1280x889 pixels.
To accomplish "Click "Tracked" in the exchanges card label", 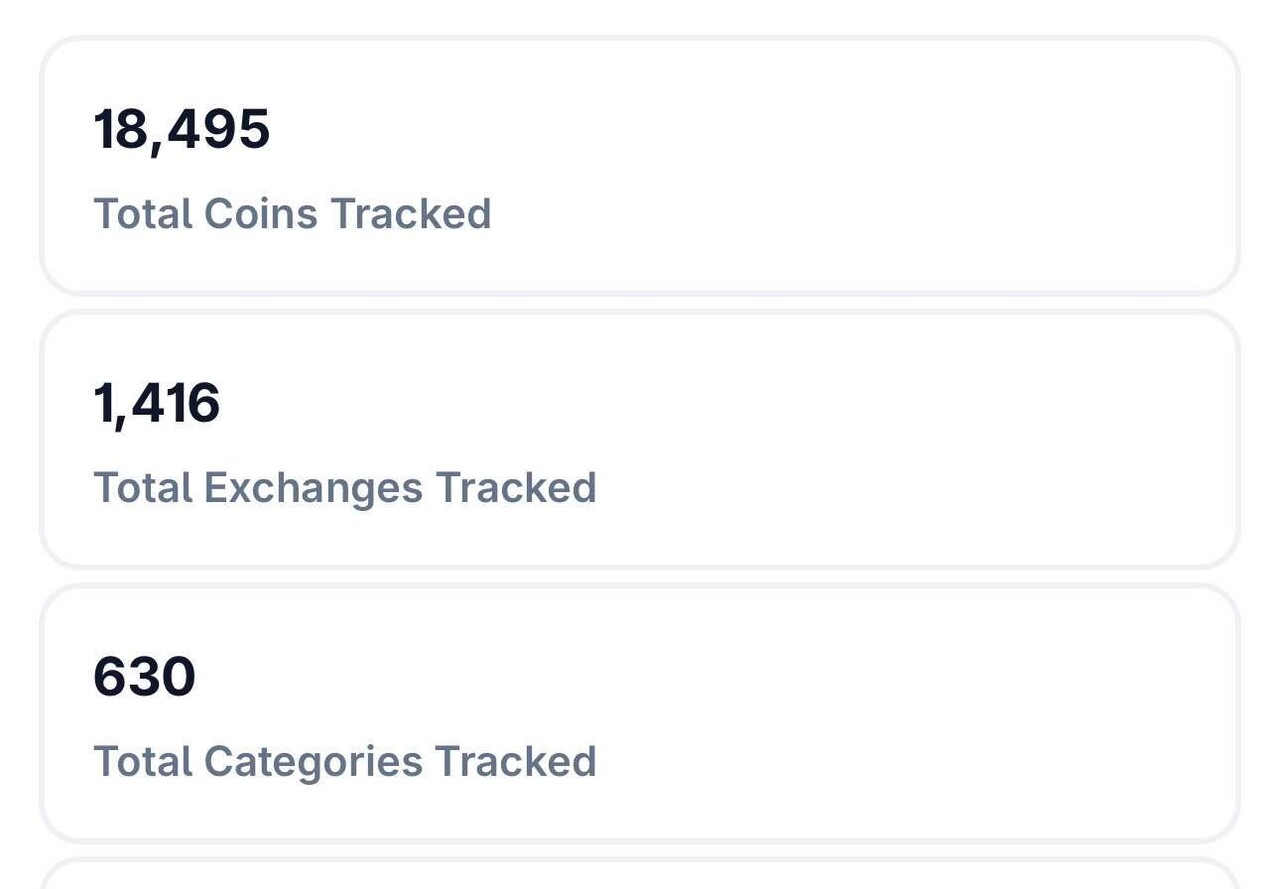I will tap(515, 488).
